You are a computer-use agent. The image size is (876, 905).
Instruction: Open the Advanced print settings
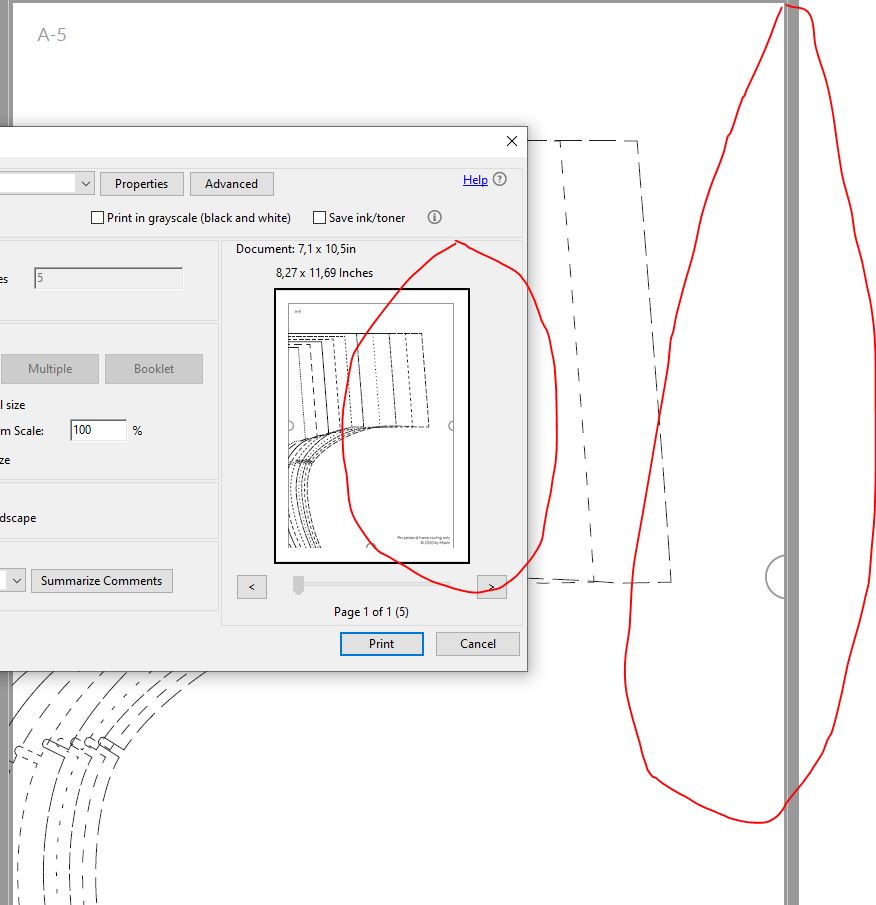tap(231, 183)
